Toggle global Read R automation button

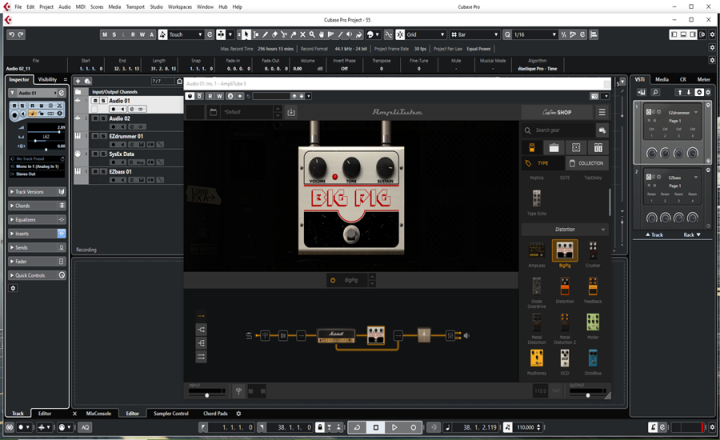pos(133,34)
